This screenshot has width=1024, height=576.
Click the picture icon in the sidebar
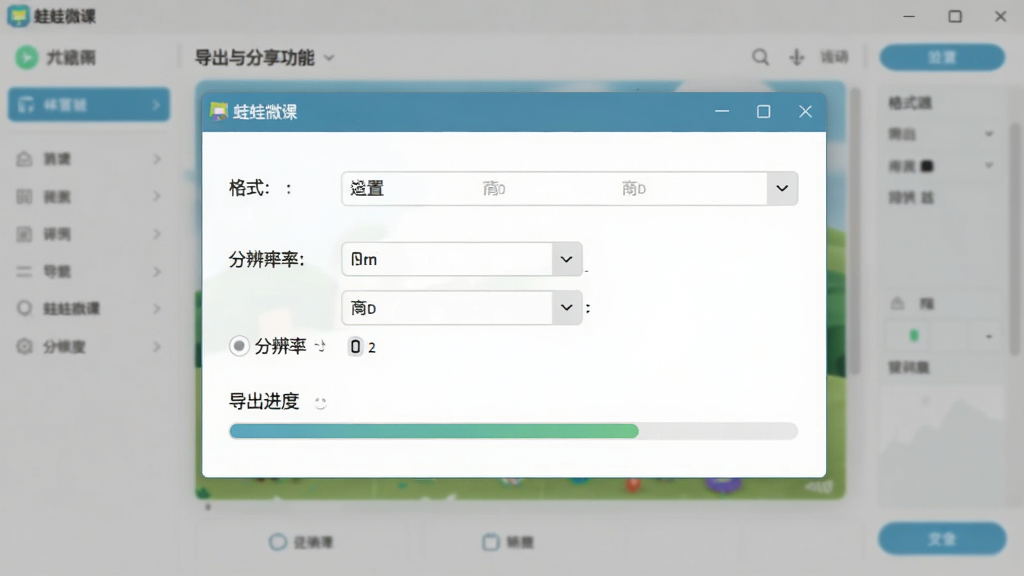pos(24,234)
